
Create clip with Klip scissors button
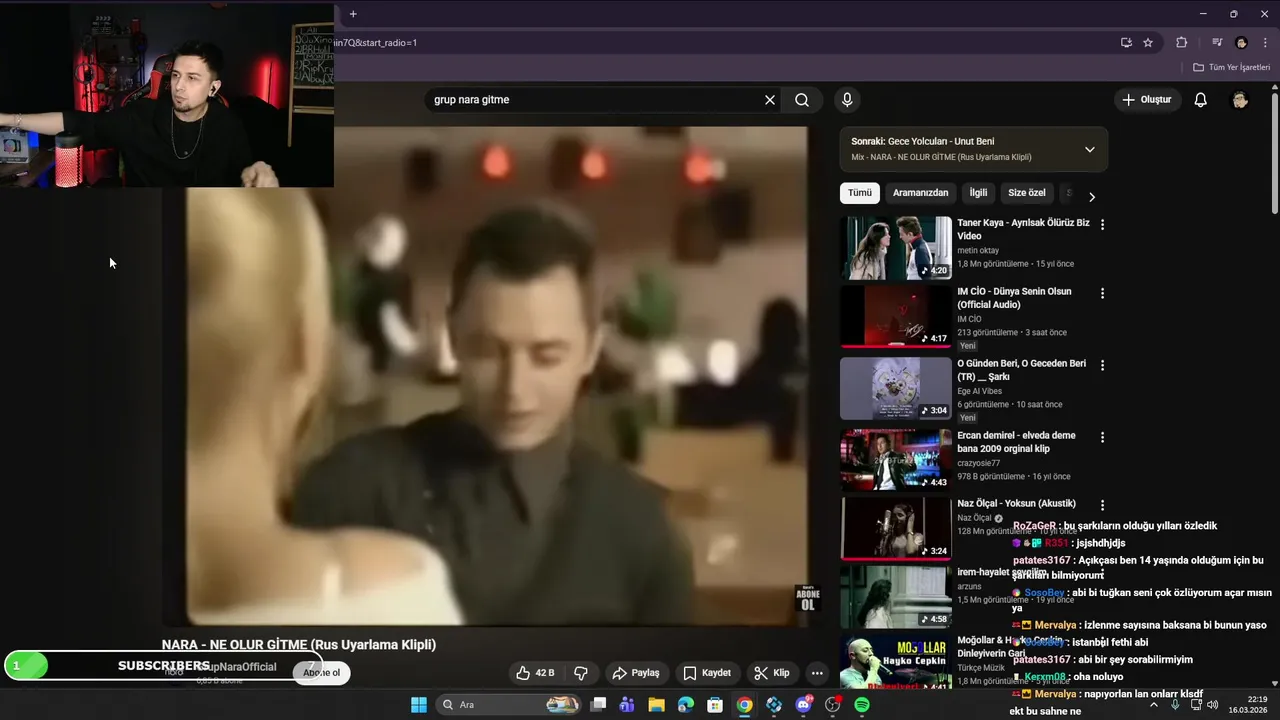coord(771,673)
